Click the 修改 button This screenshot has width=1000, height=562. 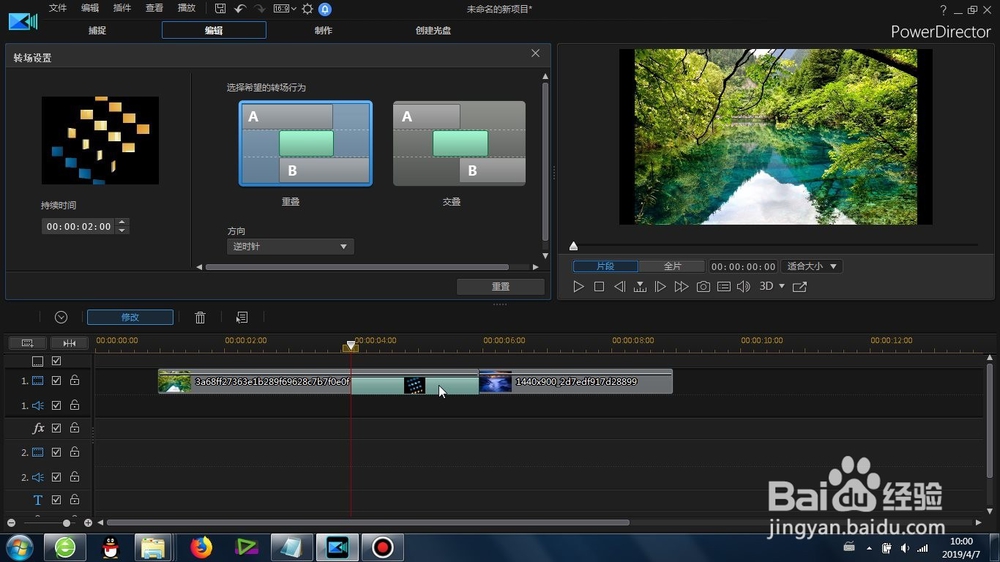point(130,317)
